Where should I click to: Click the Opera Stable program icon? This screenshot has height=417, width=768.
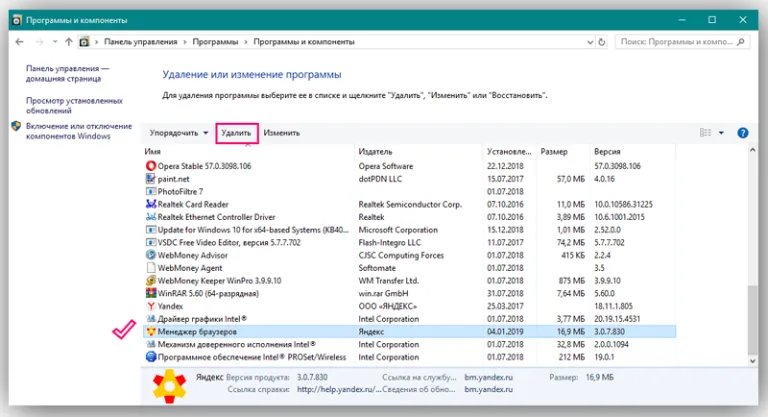[x=151, y=166]
